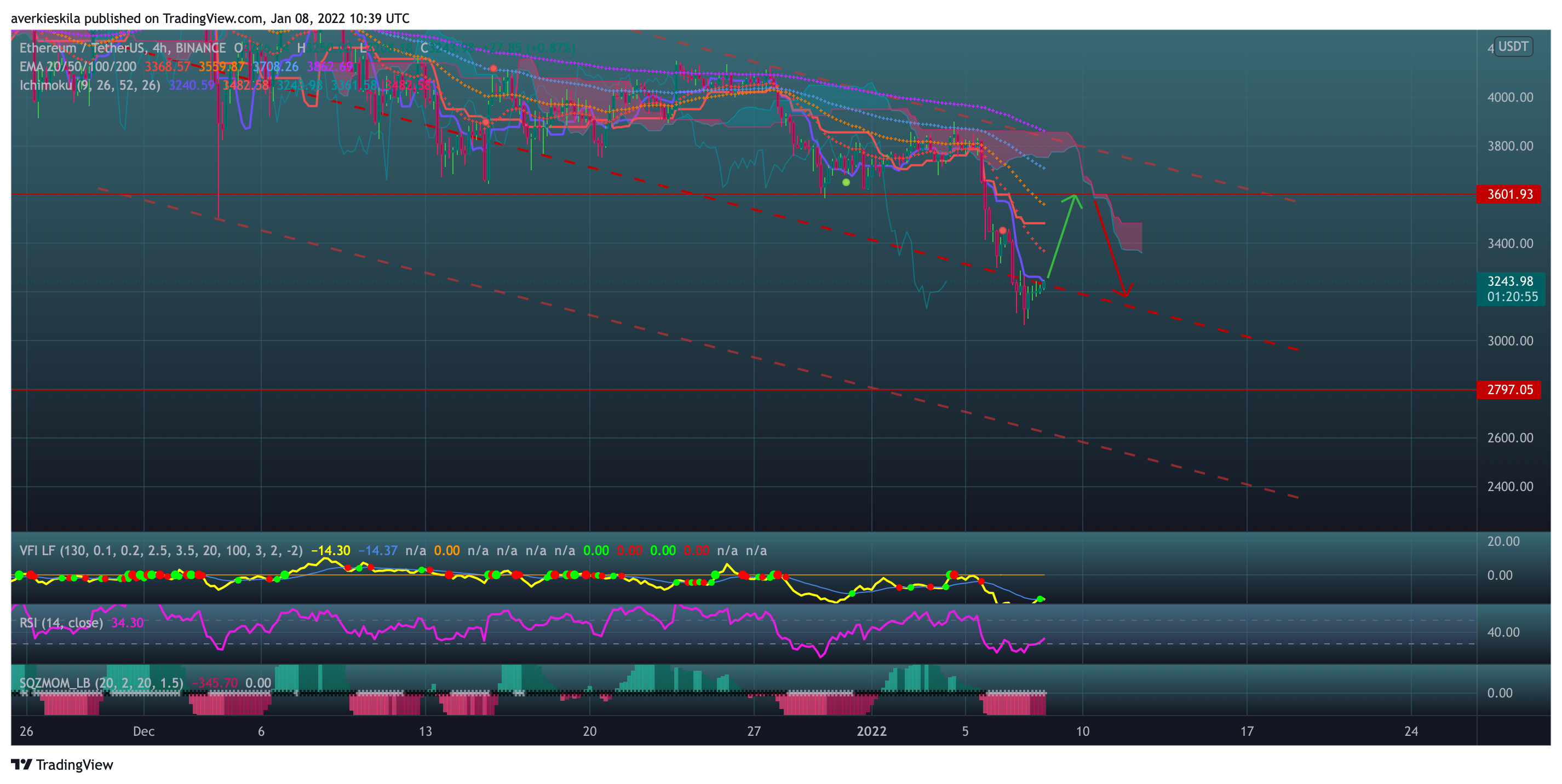
Task: Click the VFI blue value -14.37
Action: [378, 551]
